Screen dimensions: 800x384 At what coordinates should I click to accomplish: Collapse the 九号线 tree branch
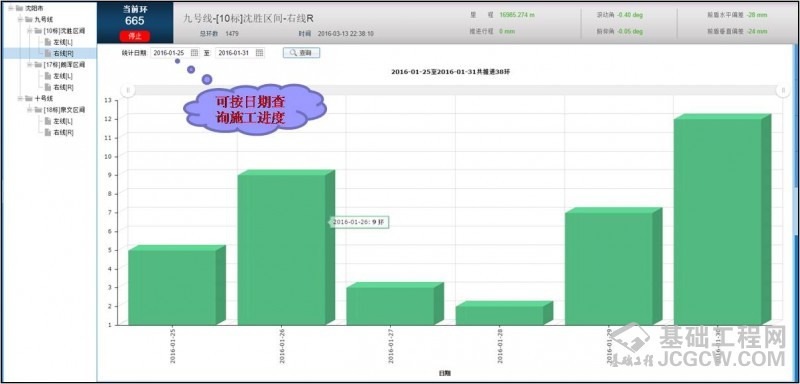(19, 19)
